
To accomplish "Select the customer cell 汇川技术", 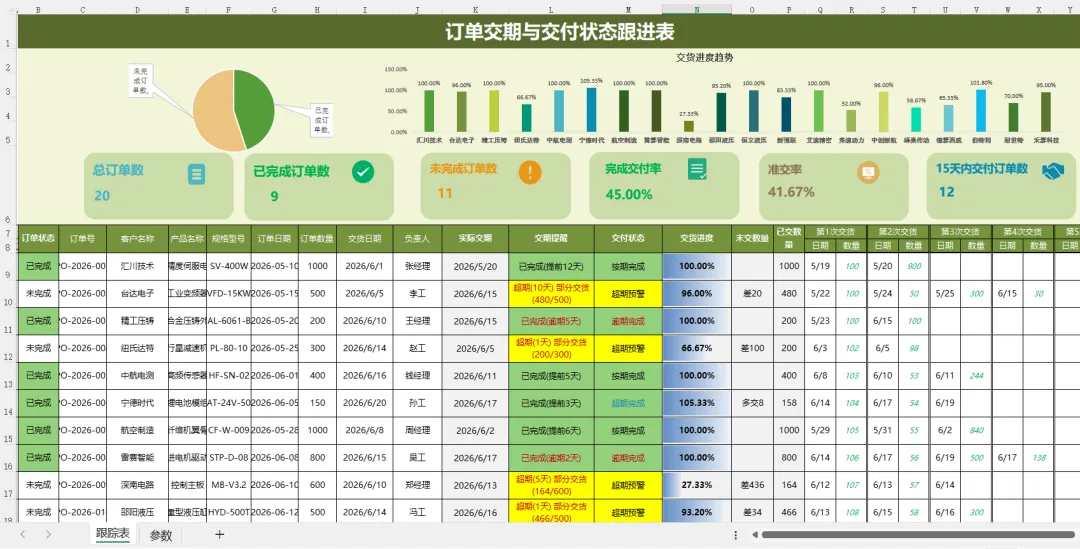I will coord(137,266).
